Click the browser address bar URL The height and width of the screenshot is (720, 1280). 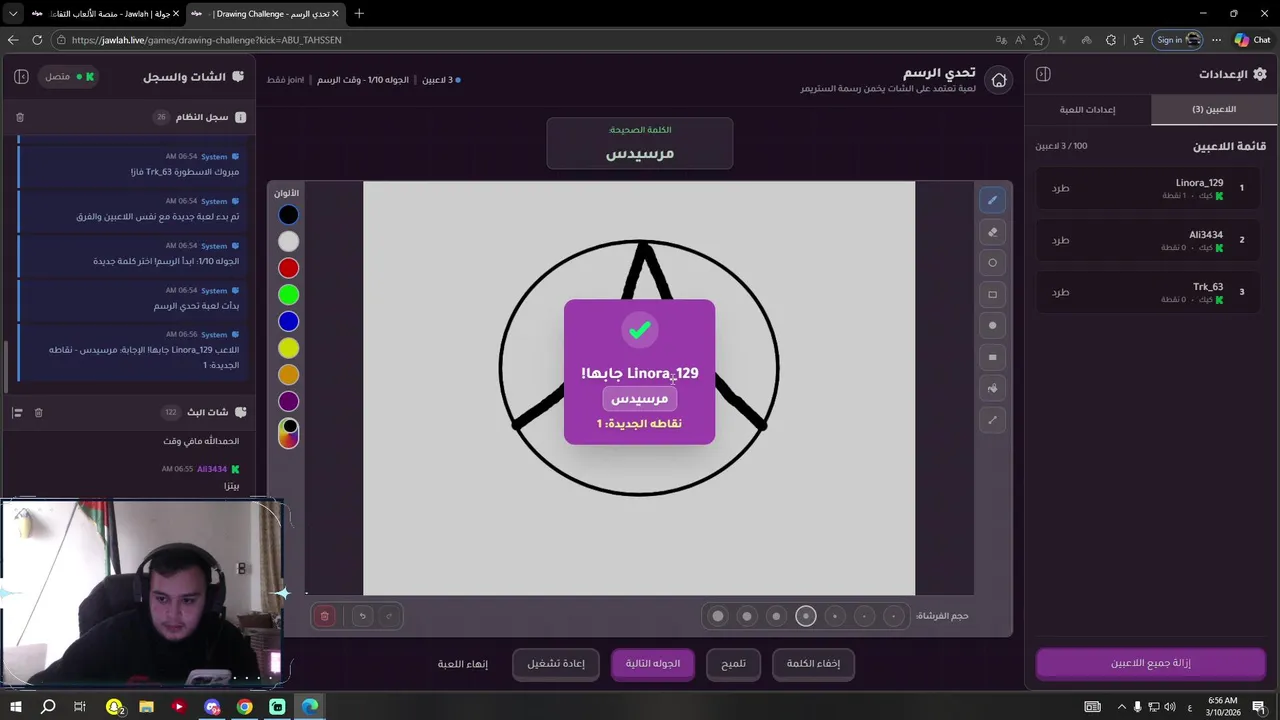coord(206,40)
